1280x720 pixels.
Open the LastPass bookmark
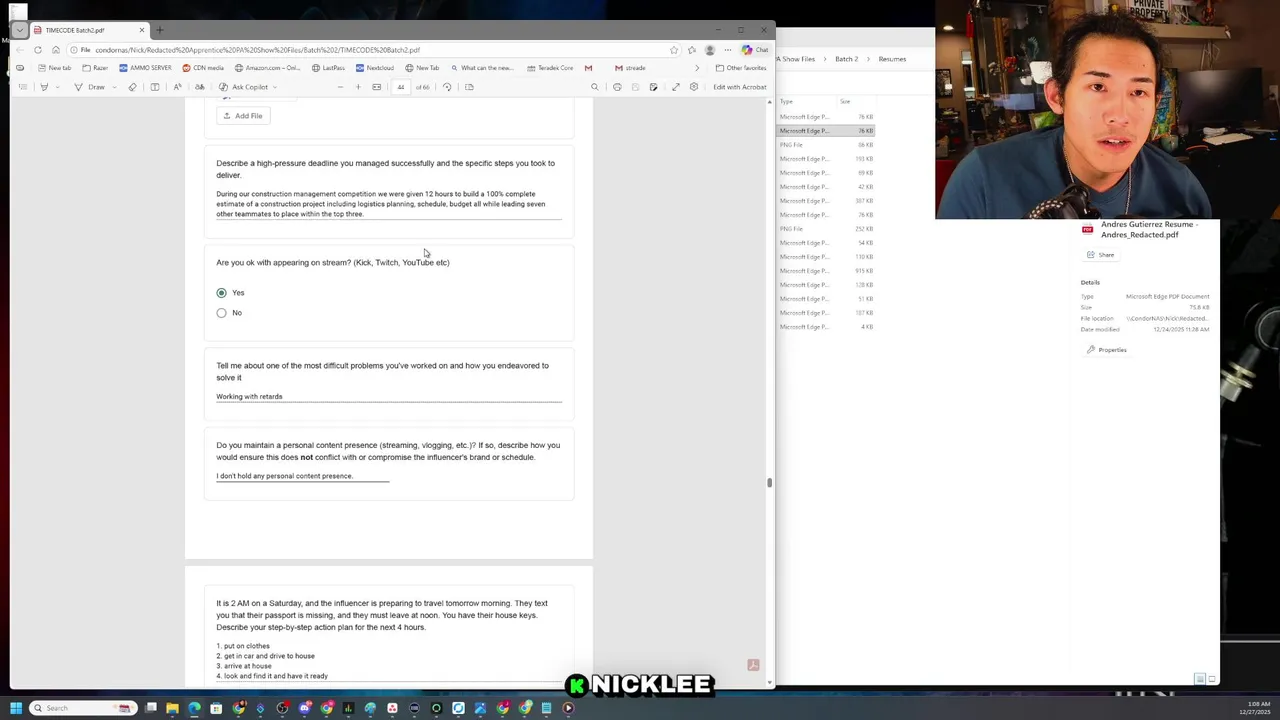[328, 68]
